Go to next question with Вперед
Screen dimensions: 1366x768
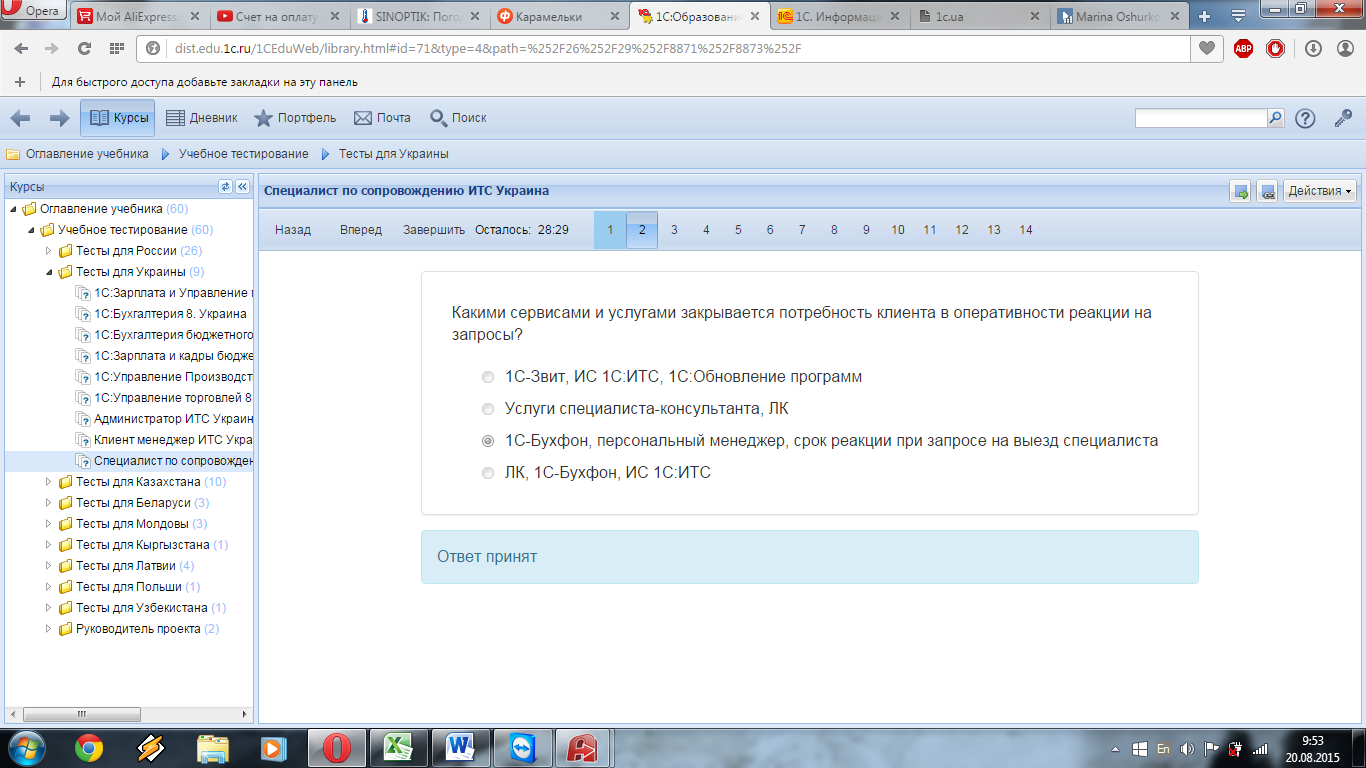pyautogui.click(x=361, y=230)
